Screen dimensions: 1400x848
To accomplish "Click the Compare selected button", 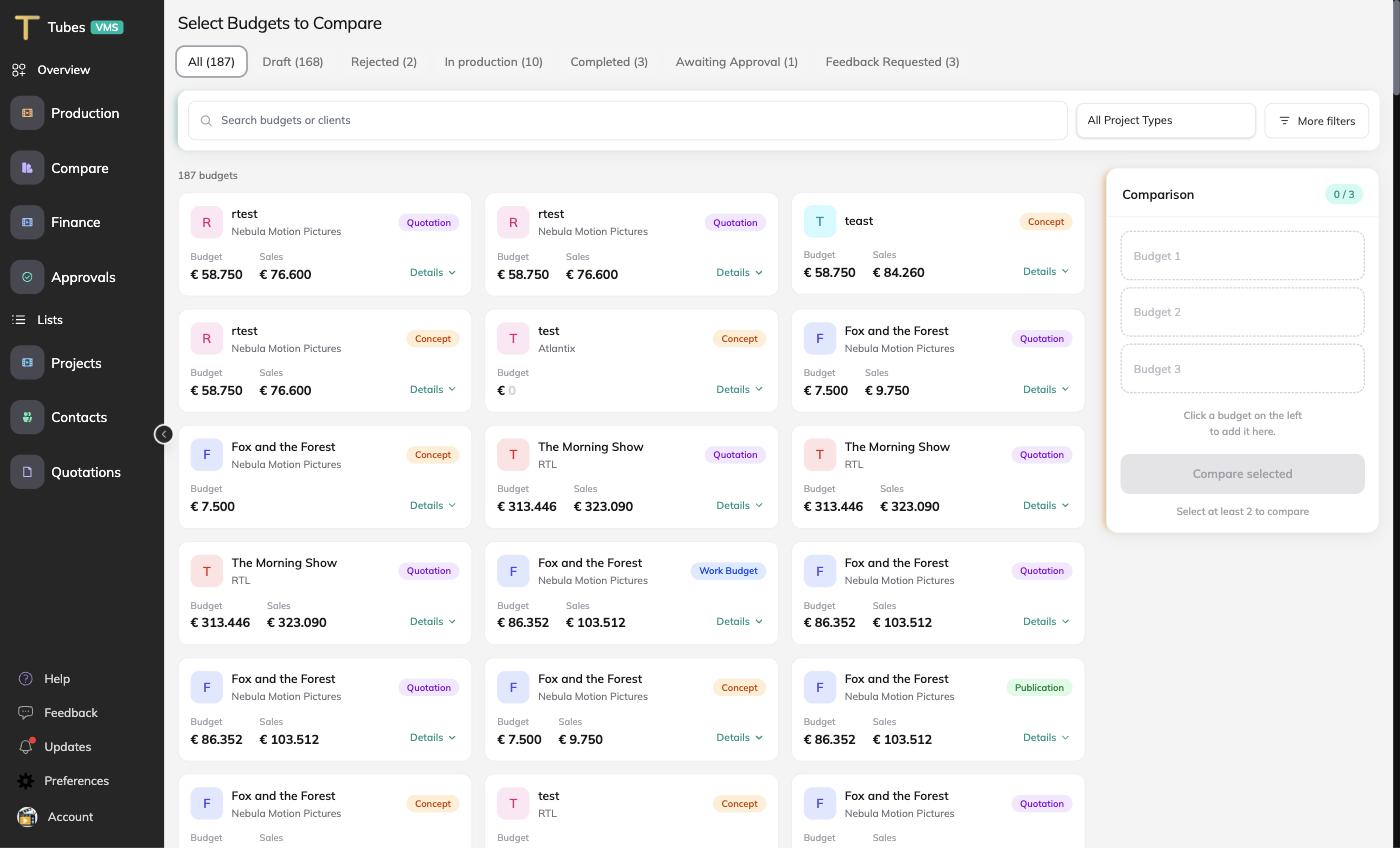I will click(1242, 474).
